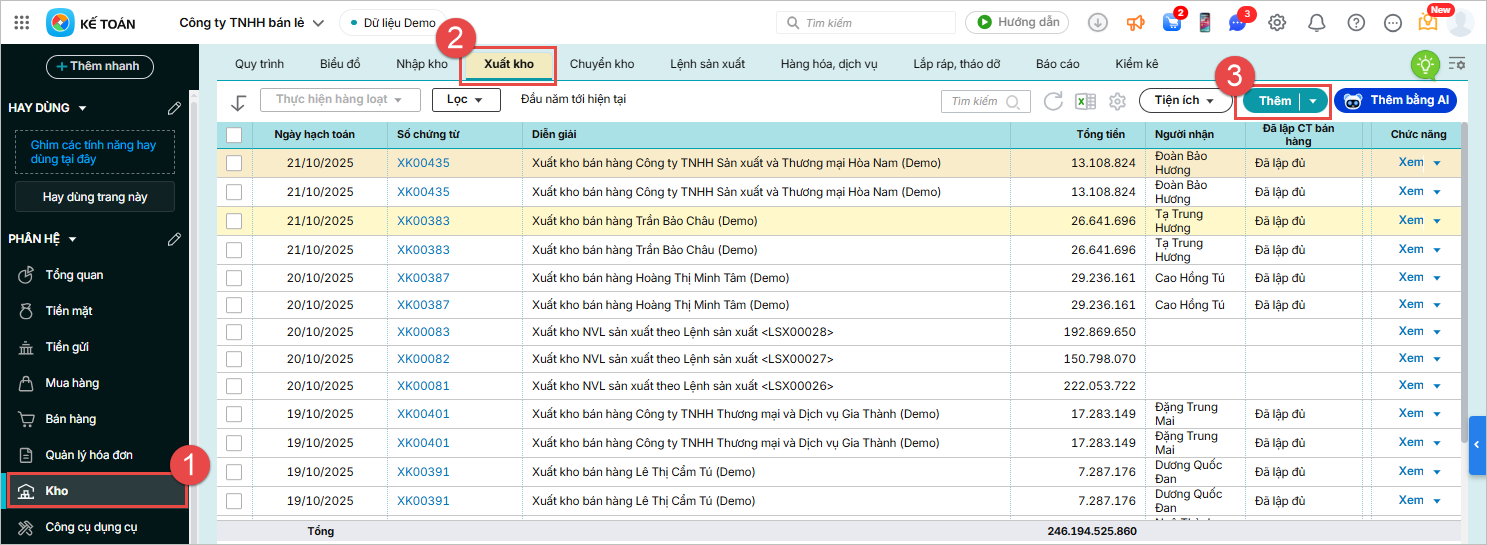Open the arrow beside Thêm button
1487x545 pixels.
tap(1313, 101)
